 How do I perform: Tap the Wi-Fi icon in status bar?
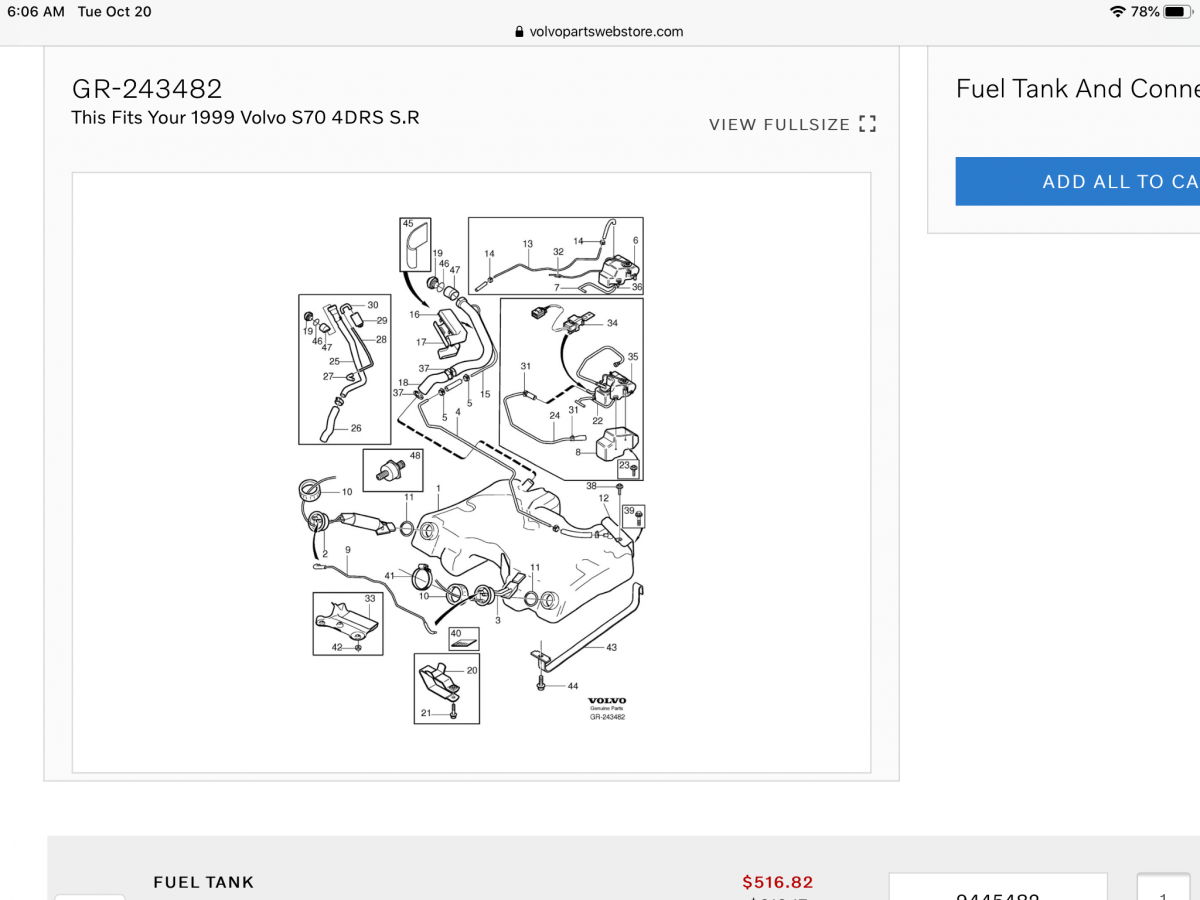tap(1117, 12)
